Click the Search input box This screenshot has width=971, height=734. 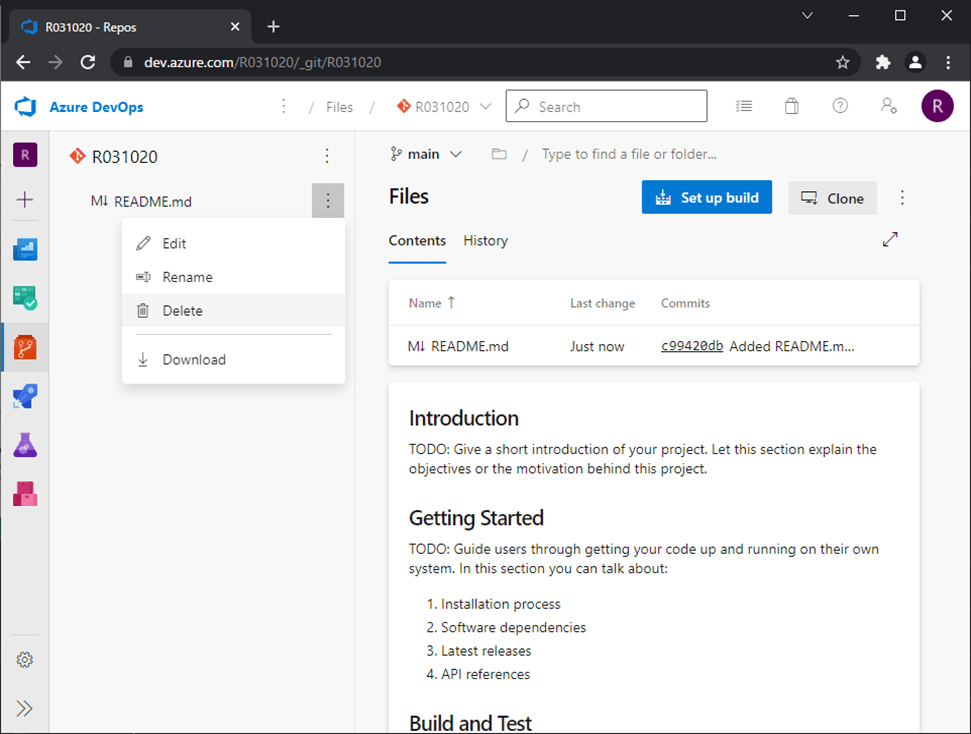[x=606, y=107]
